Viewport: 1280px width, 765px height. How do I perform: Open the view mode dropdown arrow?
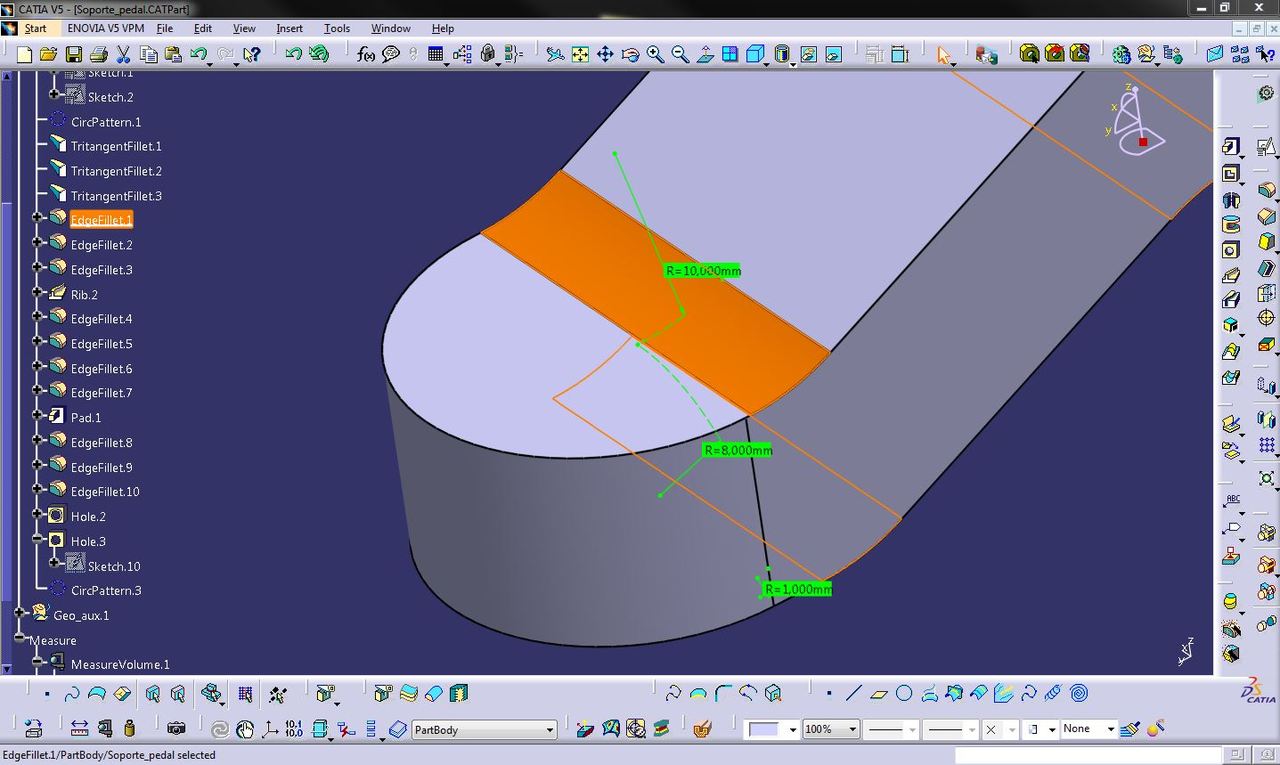point(792,63)
